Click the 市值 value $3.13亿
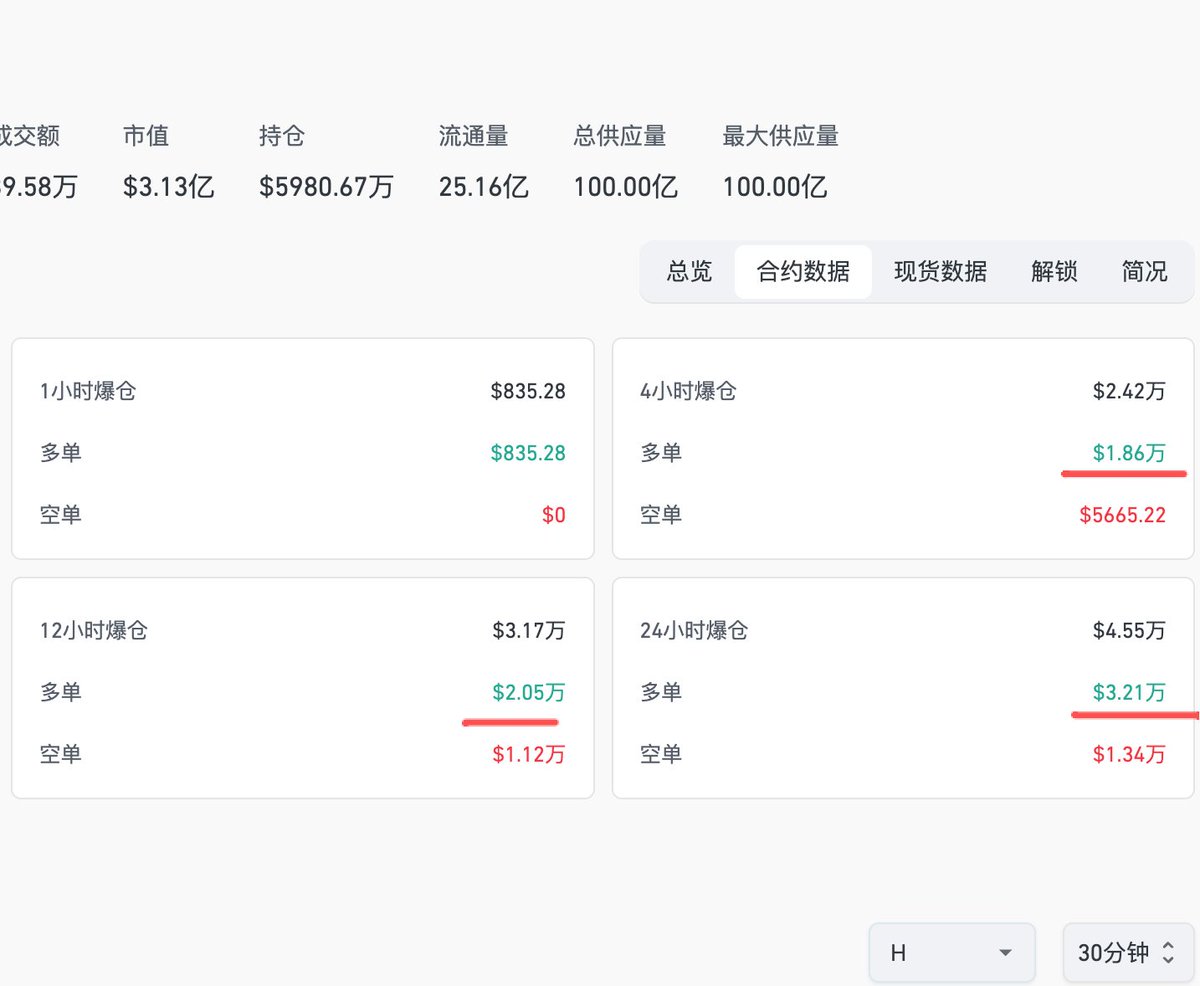 pos(168,186)
